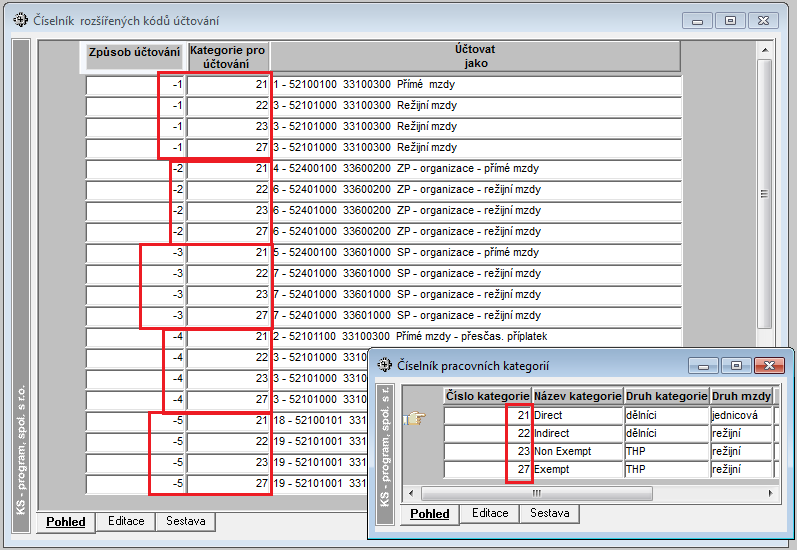Click the Účtovat jako column header
This screenshot has height=550, width=797.
click(475, 56)
